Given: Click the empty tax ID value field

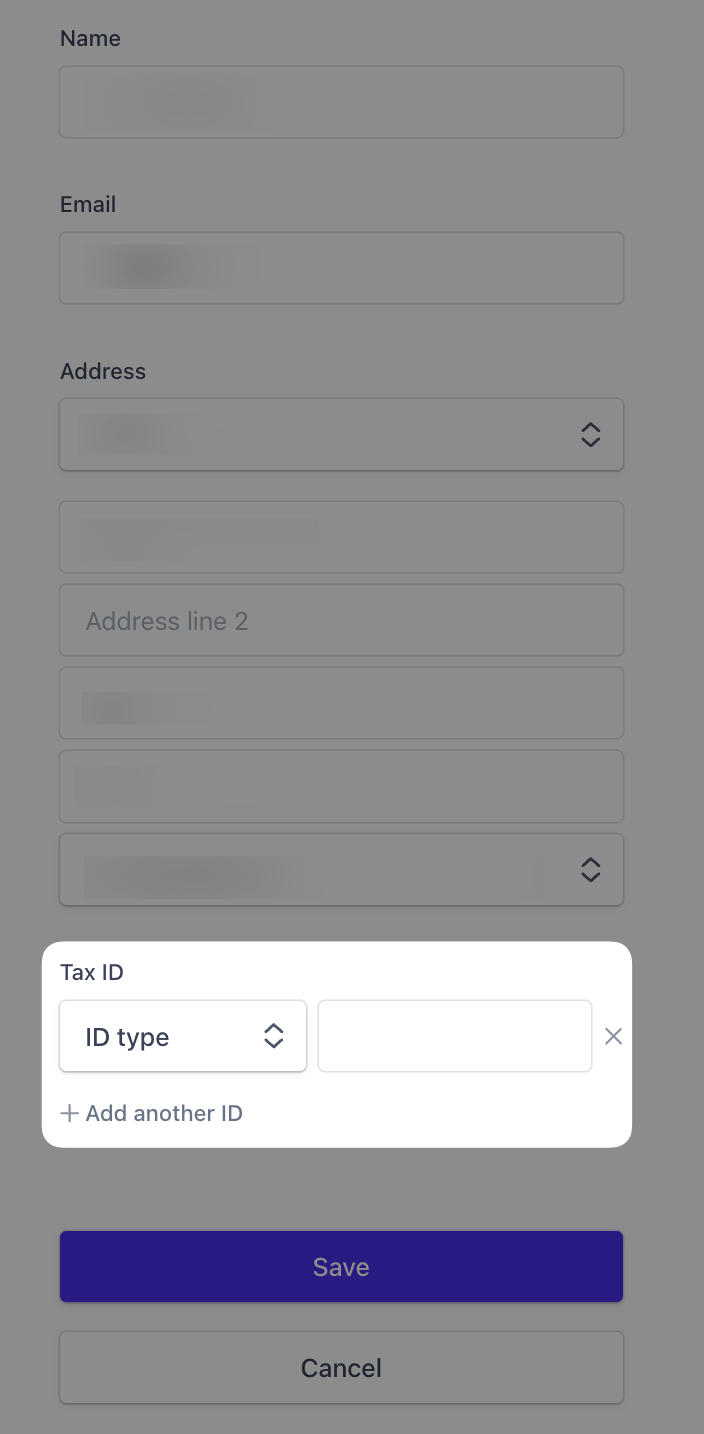Looking at the screenshot, I should pos(454,1036).
